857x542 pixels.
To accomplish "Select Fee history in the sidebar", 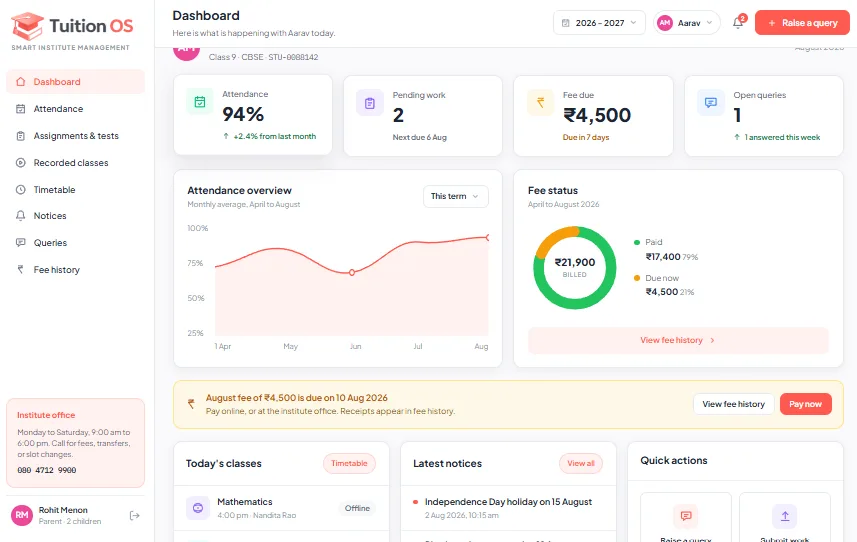I will pyautogui.click(x=75, y=269).
